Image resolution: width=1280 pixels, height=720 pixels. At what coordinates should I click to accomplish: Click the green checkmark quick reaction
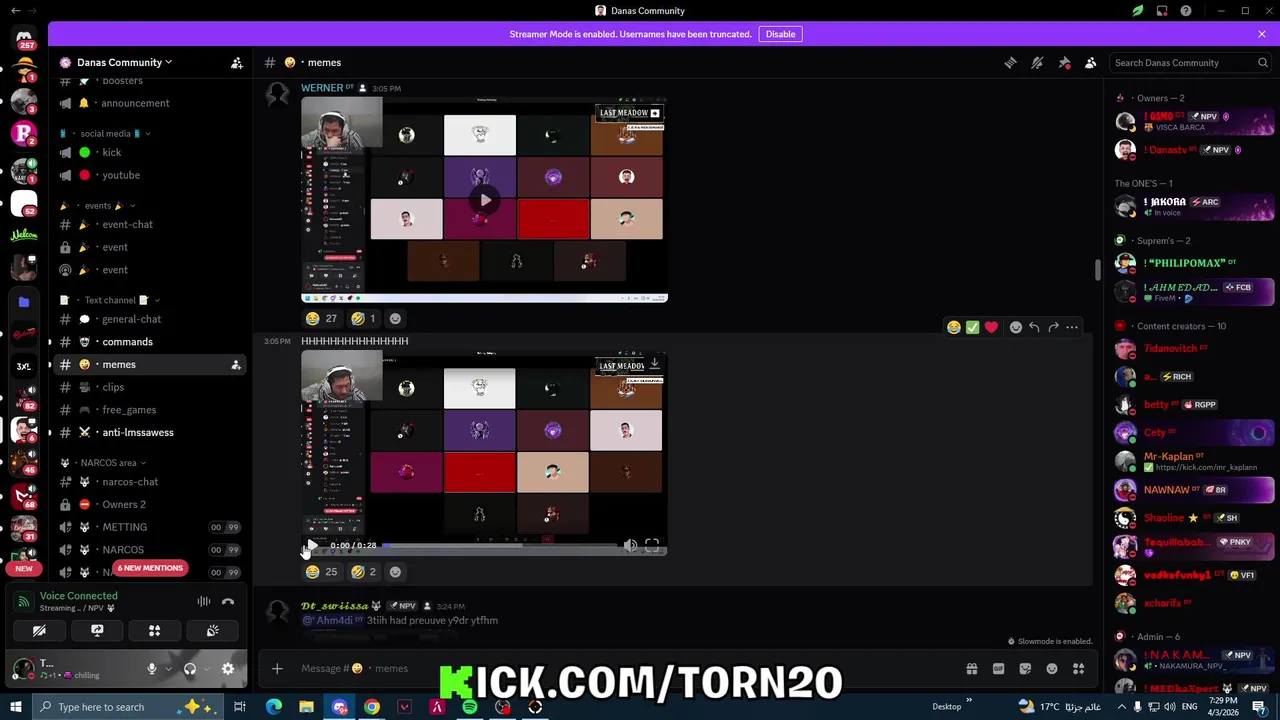coord(972,327)
